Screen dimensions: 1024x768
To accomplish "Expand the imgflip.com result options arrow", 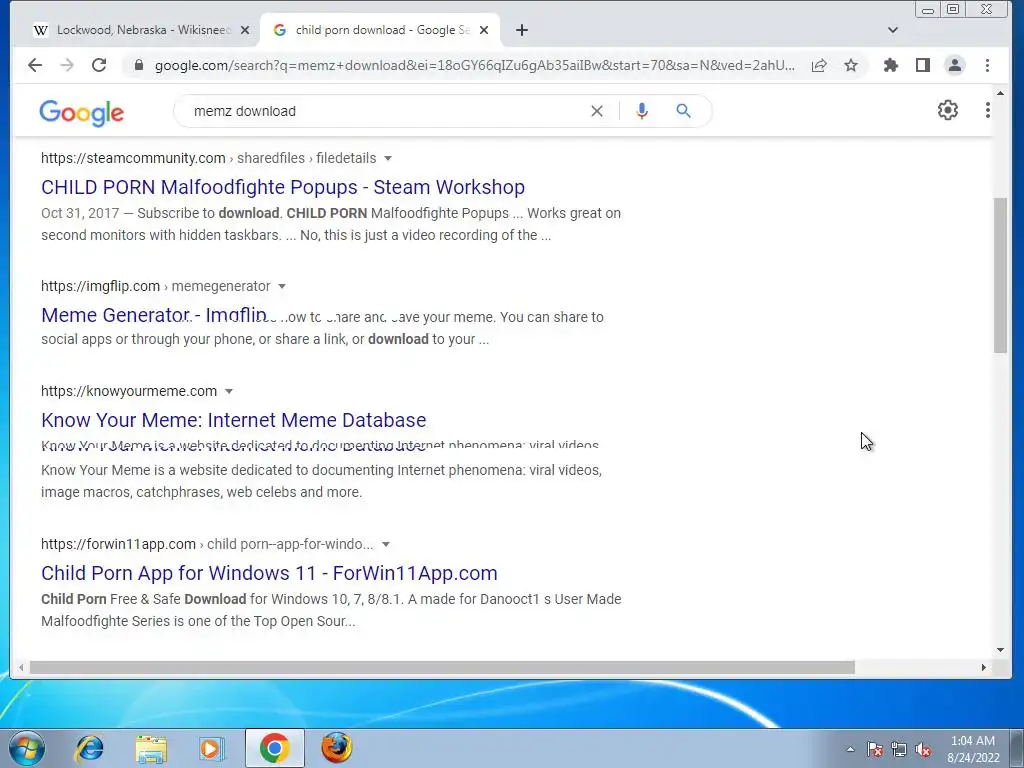I will pyautogui.click(x=282, y=287).
